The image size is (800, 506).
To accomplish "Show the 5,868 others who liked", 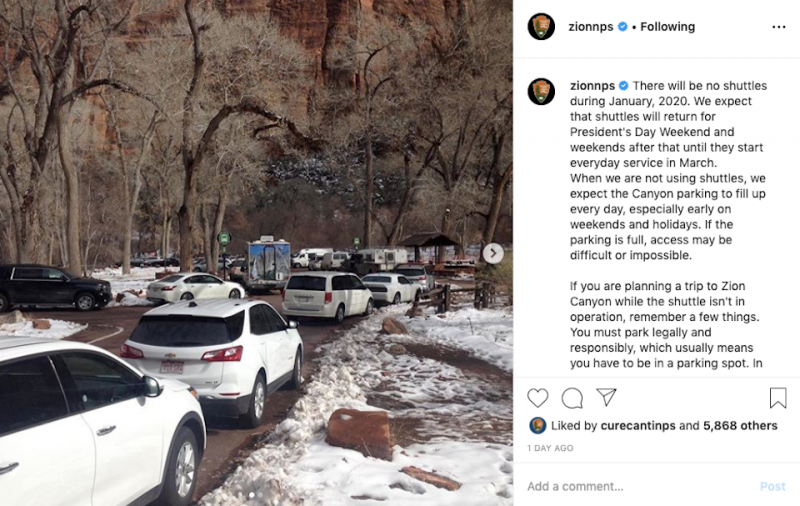I will [740, 425].
